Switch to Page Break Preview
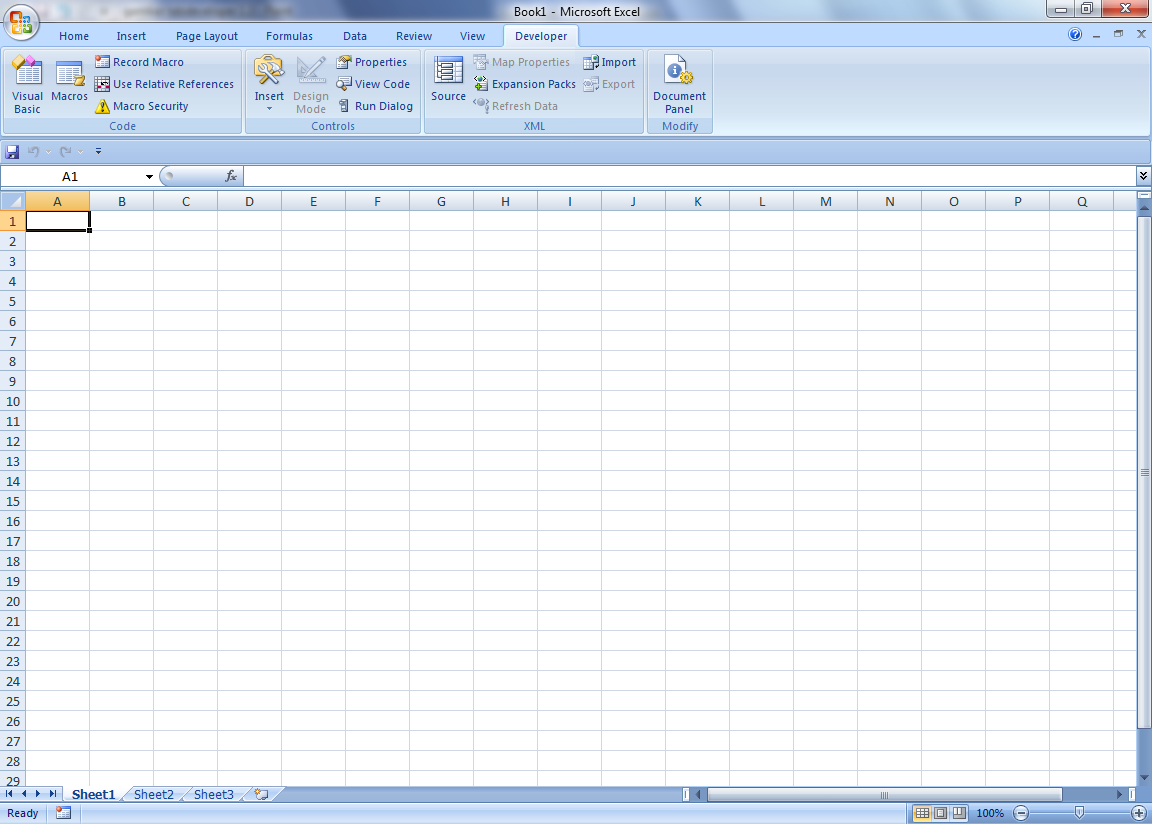This screenshot has height=824, width=1152. click(960, 813)
